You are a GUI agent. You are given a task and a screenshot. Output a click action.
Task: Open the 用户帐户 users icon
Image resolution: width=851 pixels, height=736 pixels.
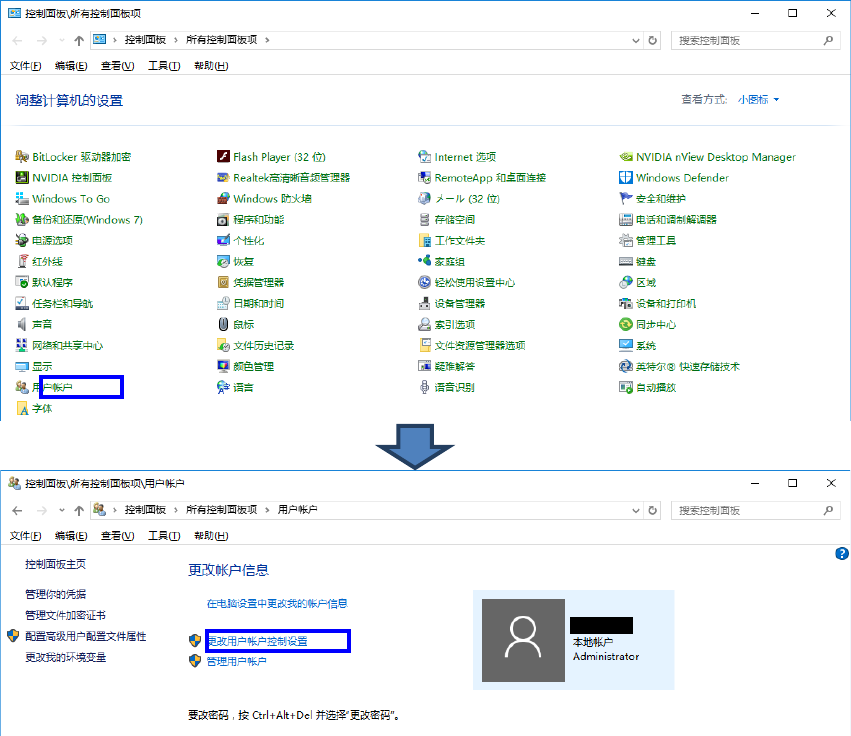click(22, 388)
